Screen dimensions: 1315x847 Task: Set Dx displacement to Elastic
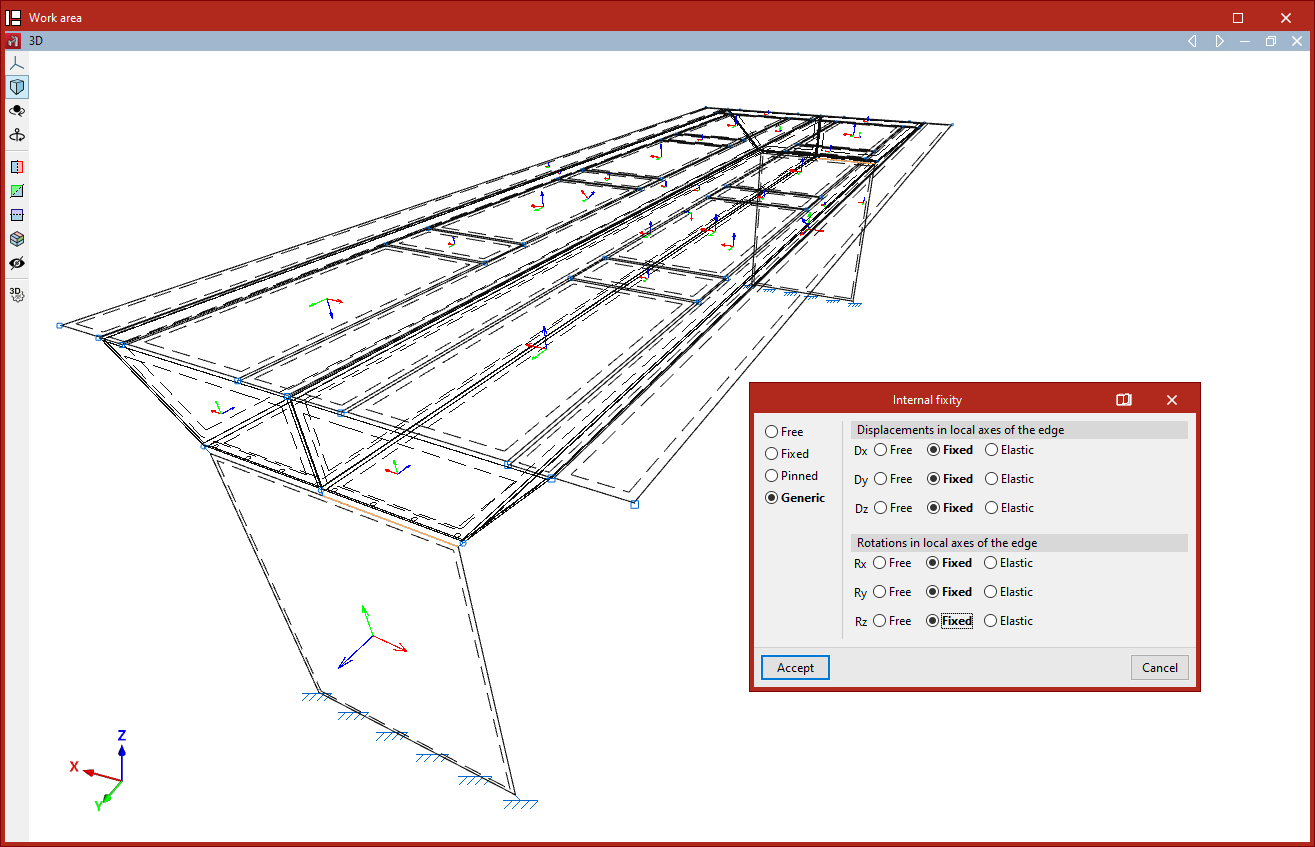click(x=1009, y=450)
